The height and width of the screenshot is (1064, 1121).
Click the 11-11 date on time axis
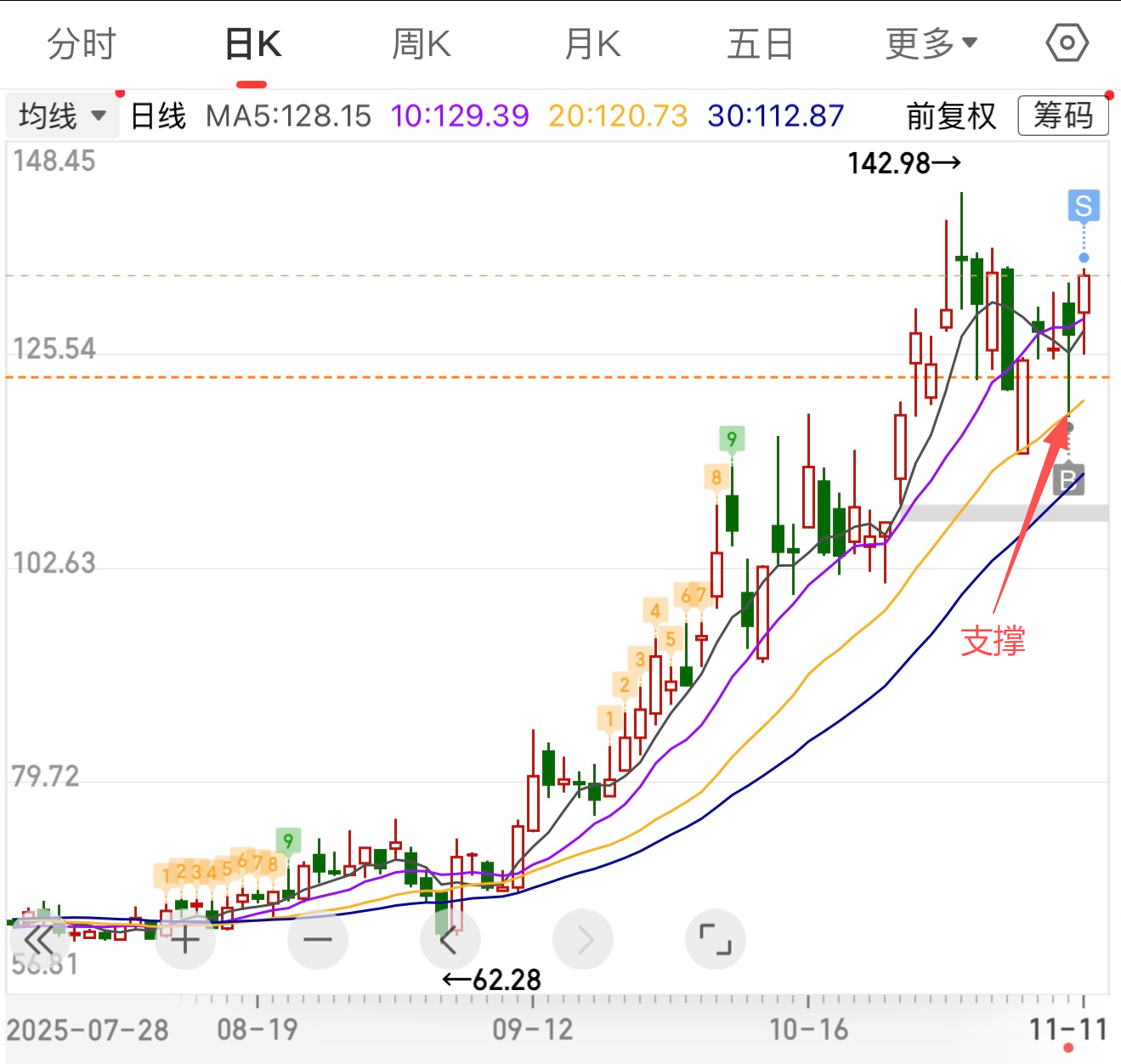pos(1067,1029)
